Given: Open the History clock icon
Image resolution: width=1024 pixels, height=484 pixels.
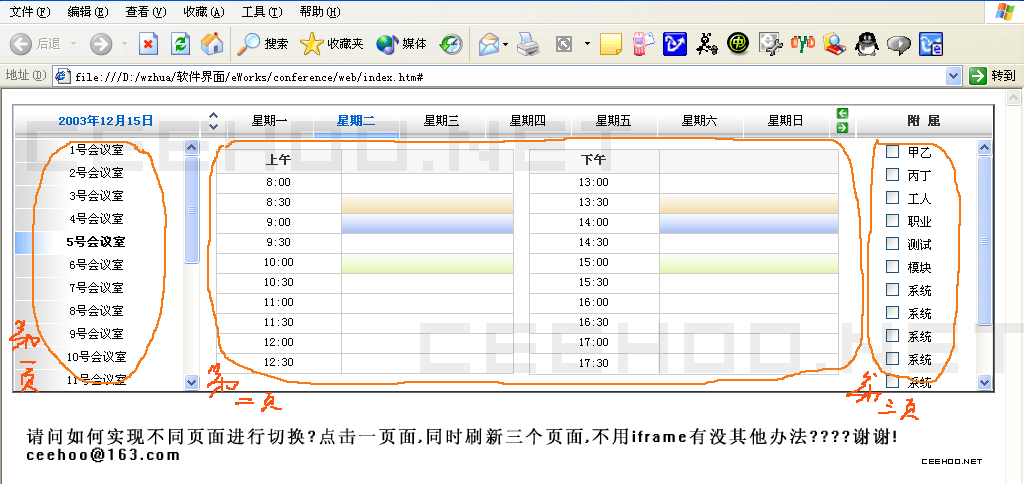Looking at the screenshot, I should tap(452, 44).
